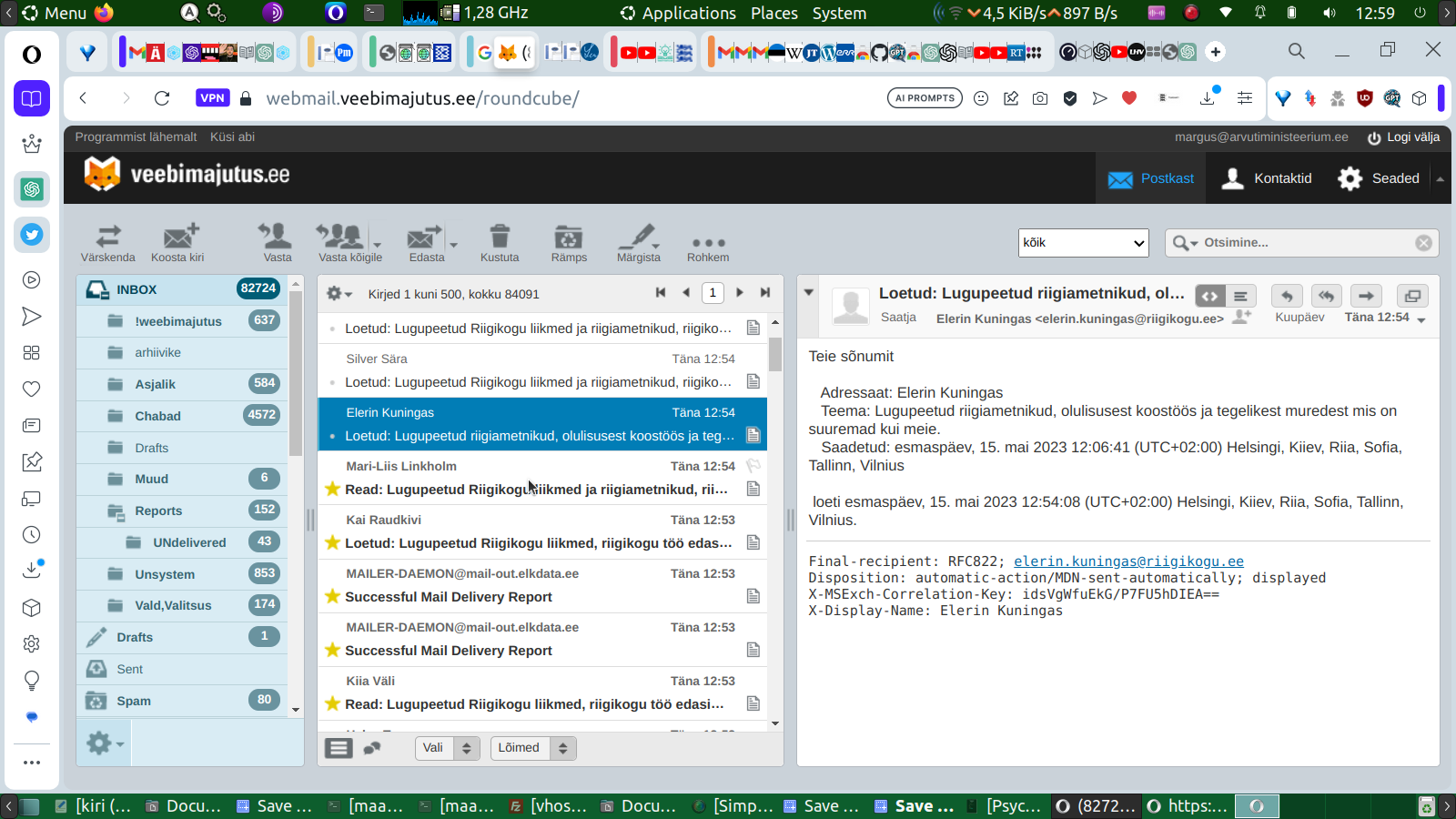Reply using the Vasta toolbar icon

[277, 243]
